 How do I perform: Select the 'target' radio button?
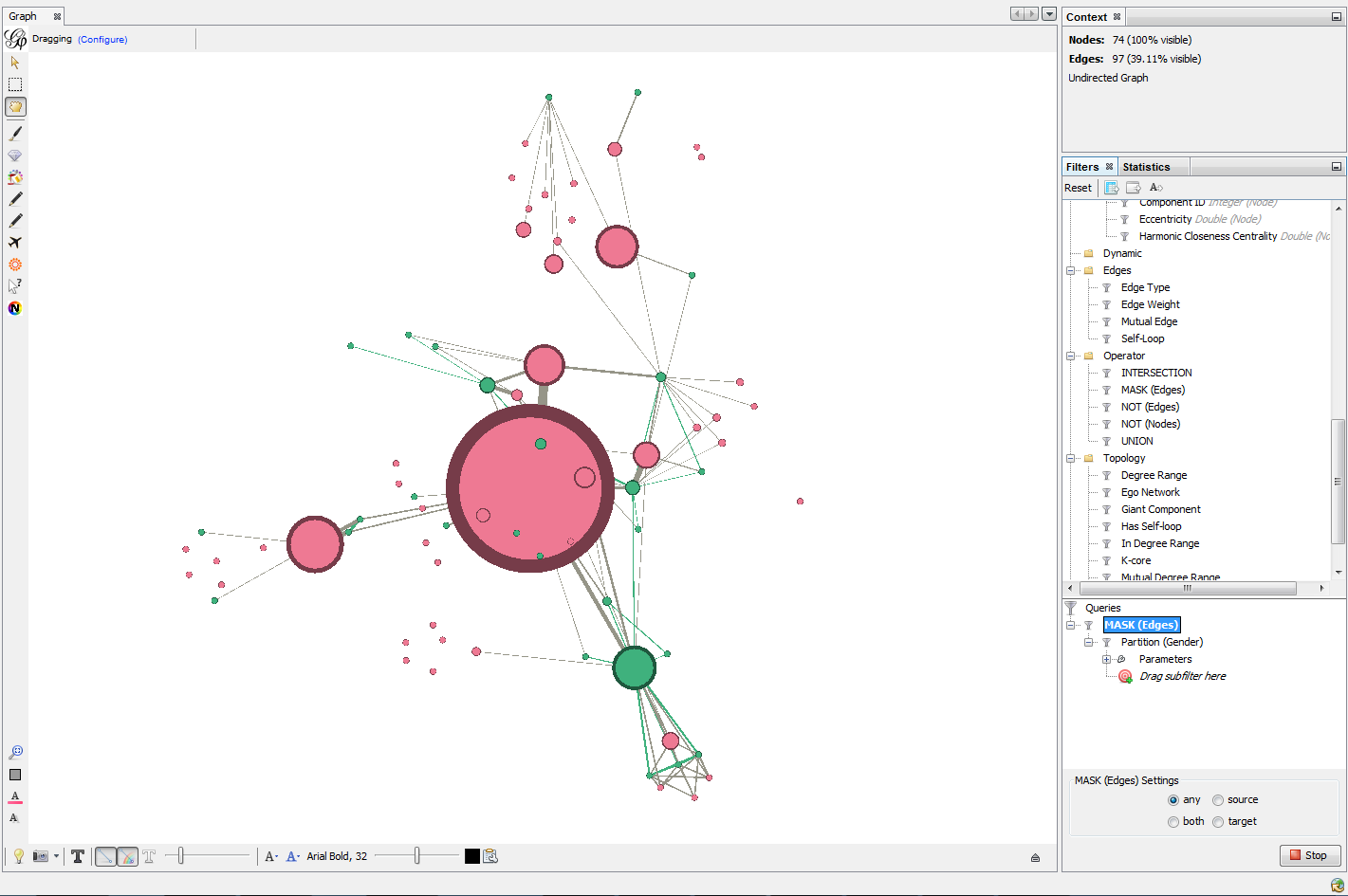point(1218,822)
